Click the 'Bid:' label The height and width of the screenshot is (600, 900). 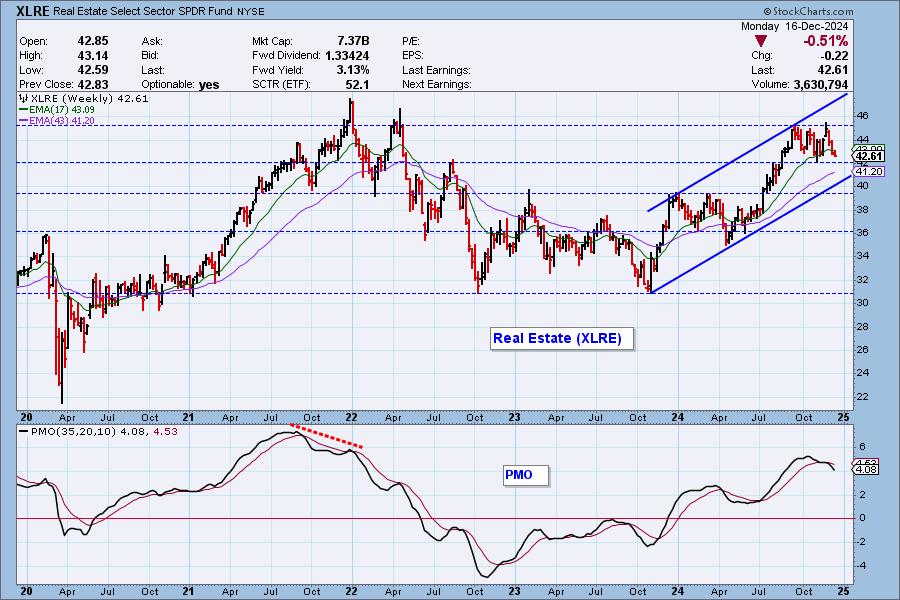pos(151,56)
